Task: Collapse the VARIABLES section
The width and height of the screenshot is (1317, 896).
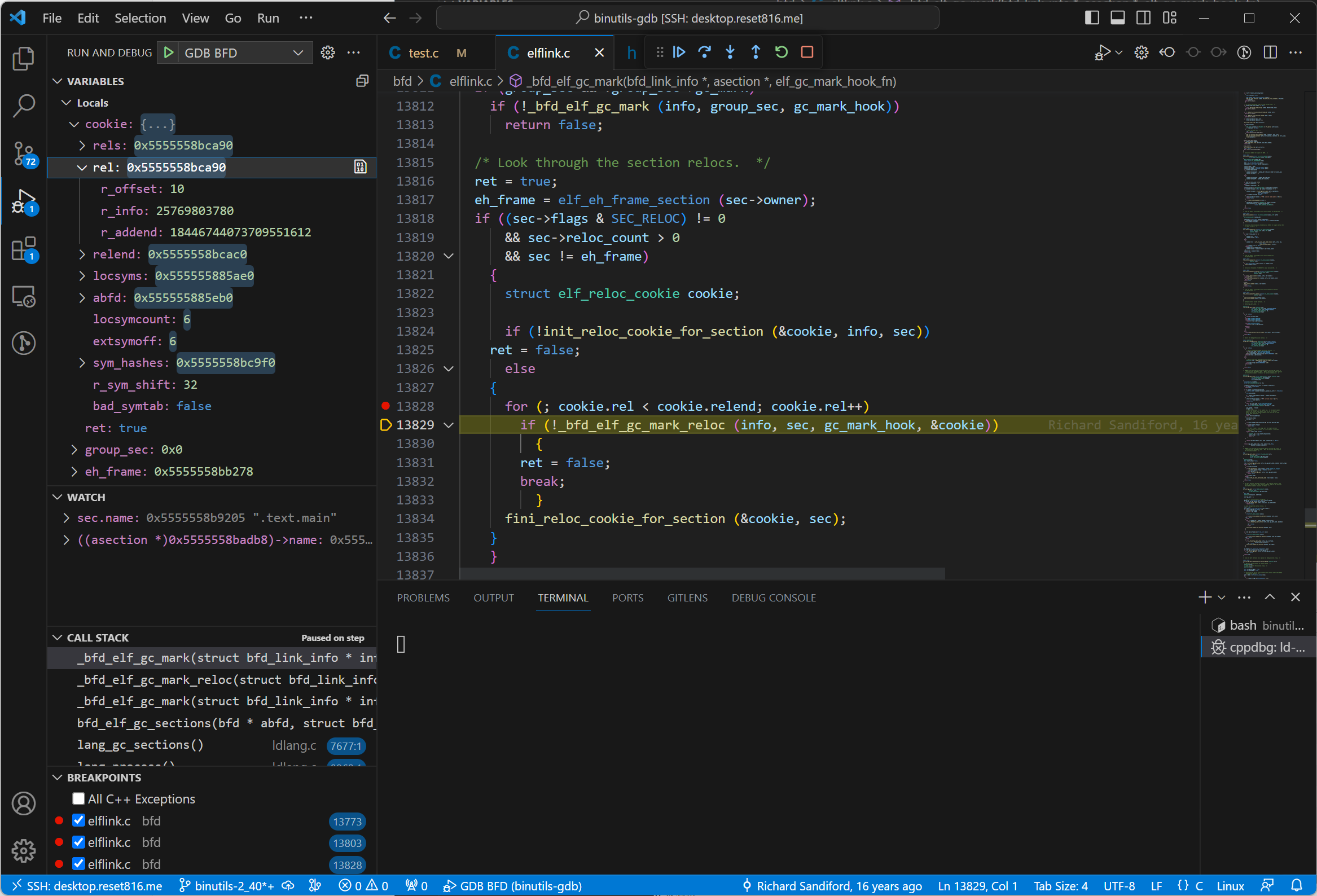Action: pos(57,81)
